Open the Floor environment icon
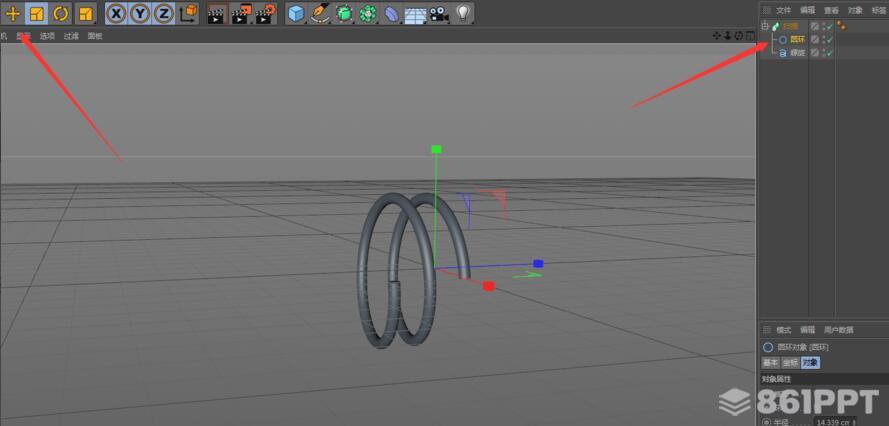889x426 pixels. click(415, 14)
